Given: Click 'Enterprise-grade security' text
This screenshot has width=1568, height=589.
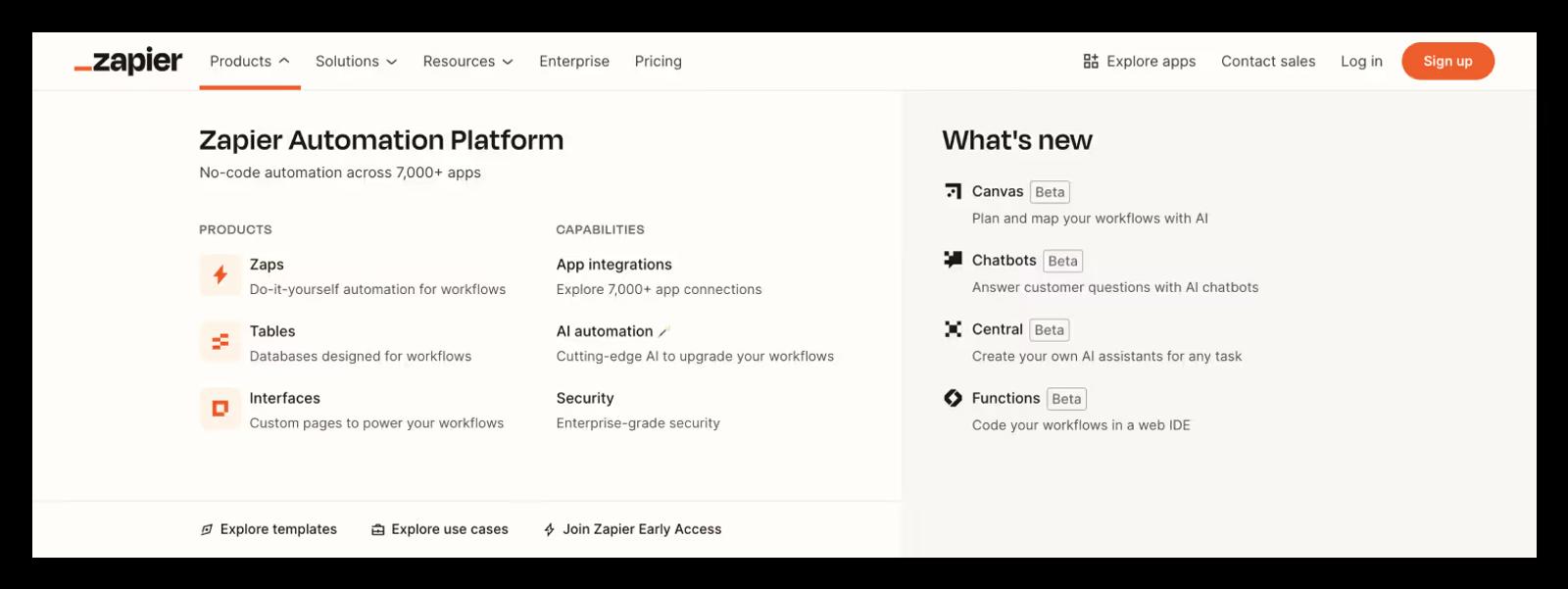Looking at the screenshot, I should 639,422.
